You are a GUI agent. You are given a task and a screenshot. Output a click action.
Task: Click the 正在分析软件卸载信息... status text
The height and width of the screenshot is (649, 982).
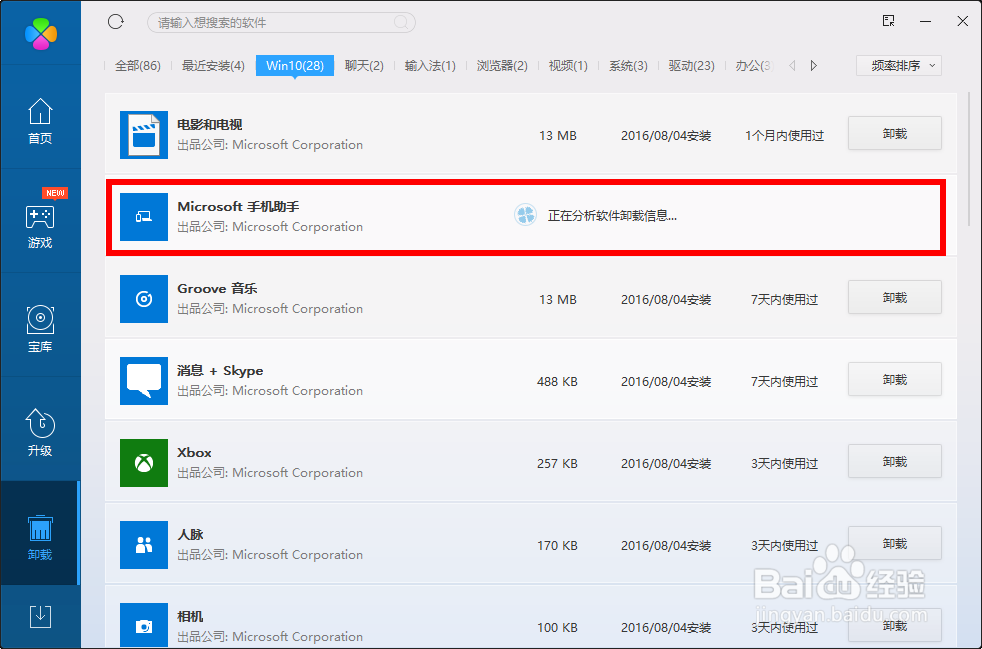pos(612,216)
